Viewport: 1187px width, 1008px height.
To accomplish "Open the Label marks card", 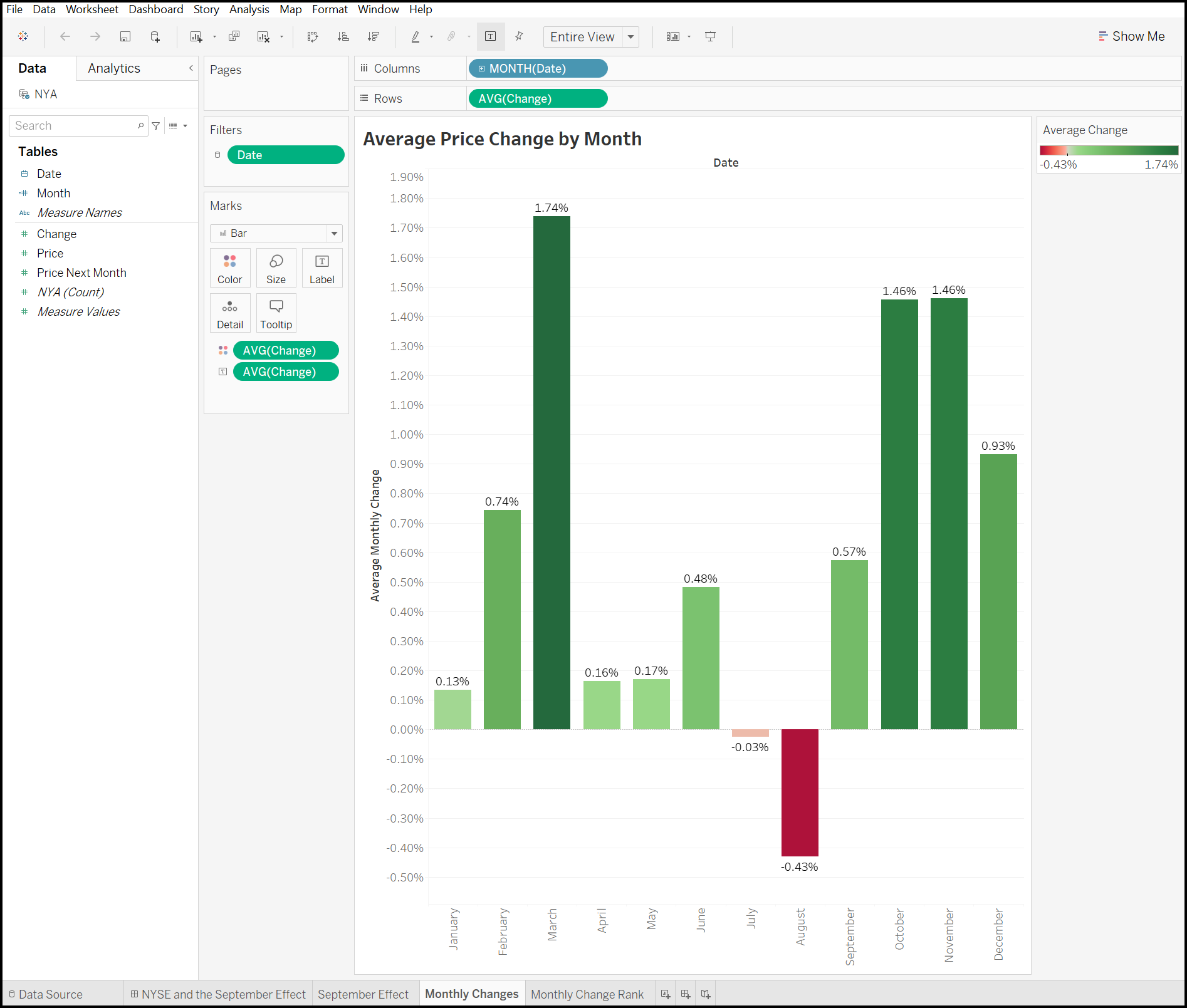I will (x=322, y=268).
